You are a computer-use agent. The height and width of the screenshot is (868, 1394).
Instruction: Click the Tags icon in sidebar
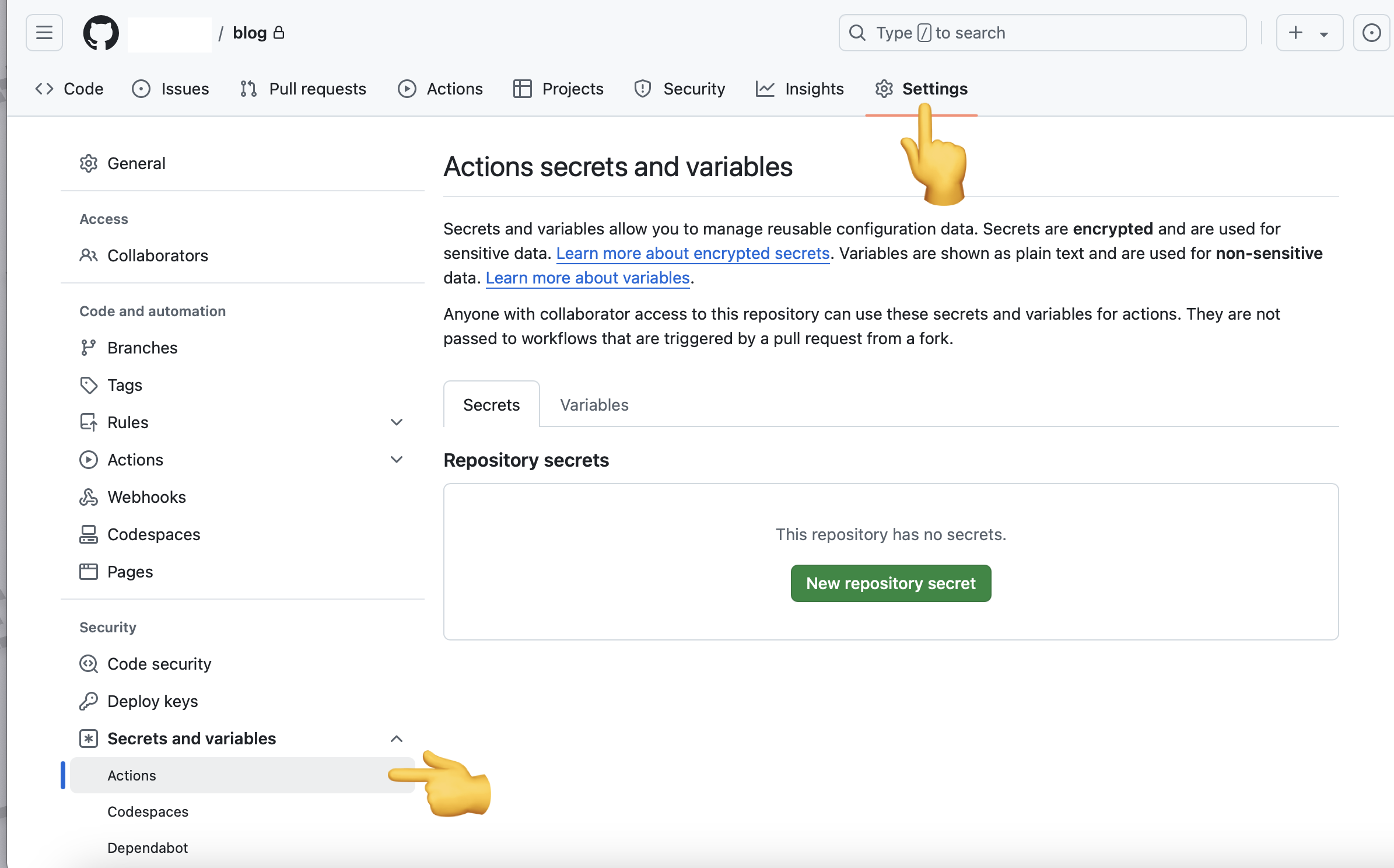click(x=89, y=385)
